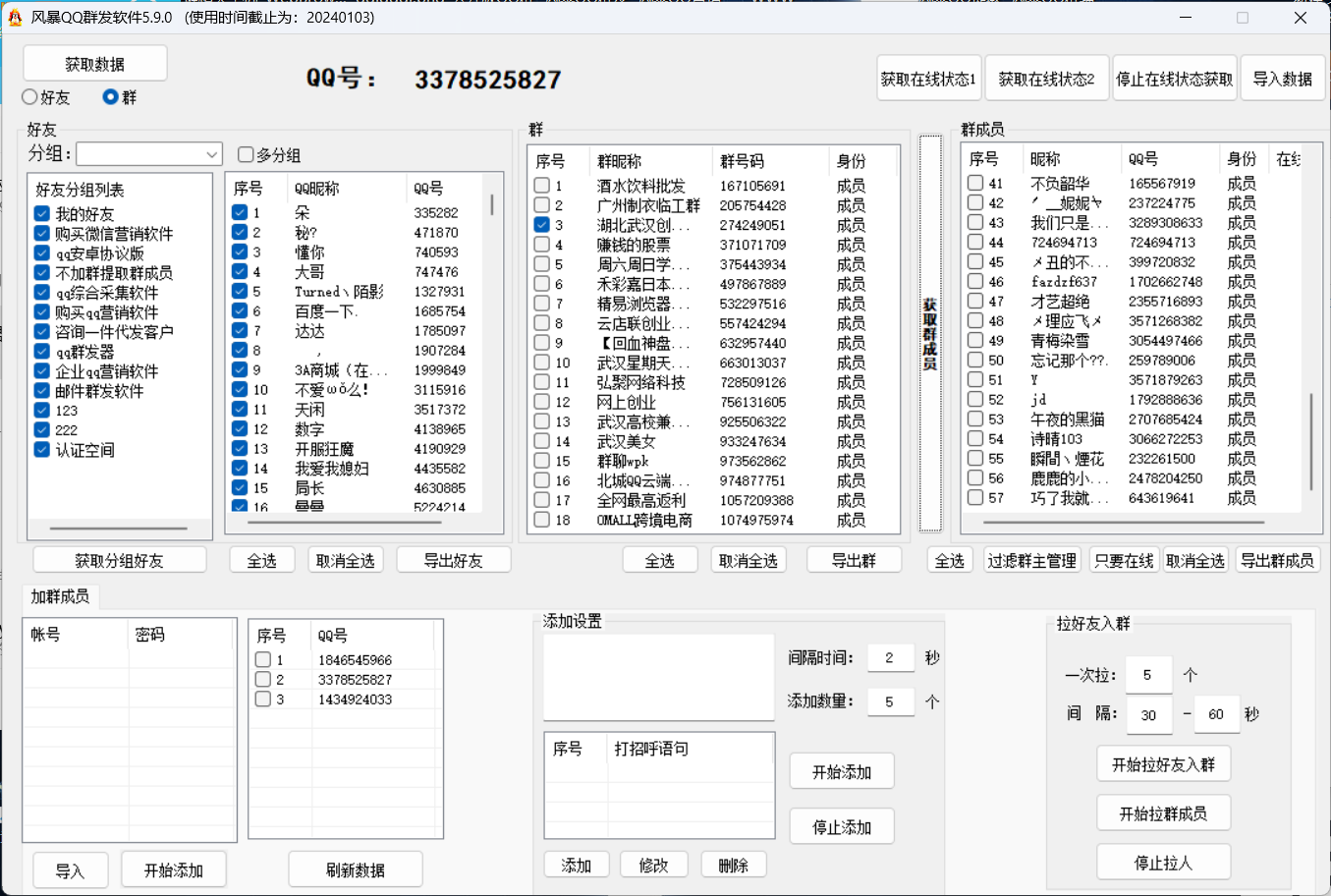
Task: Click 开始拉群成员 button
Action: tap(1163, 813)
